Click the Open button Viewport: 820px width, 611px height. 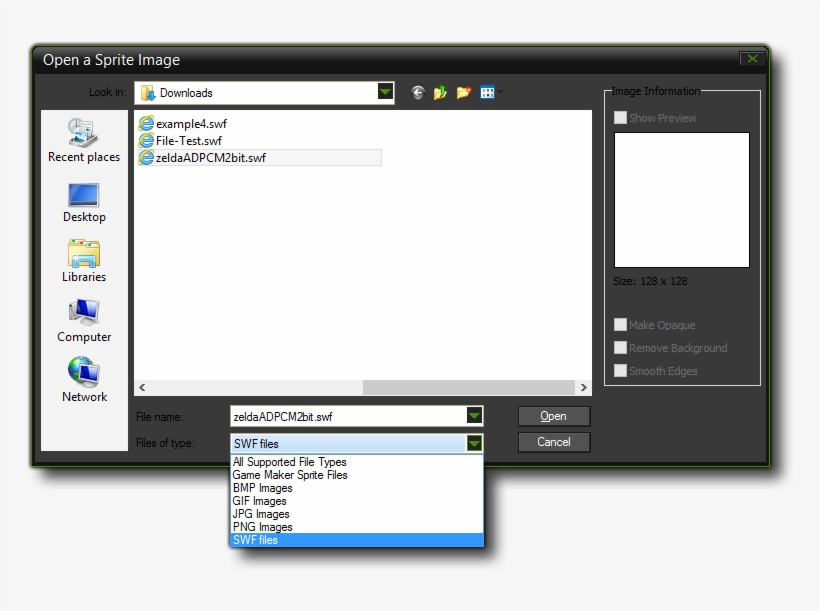(554, 416)
